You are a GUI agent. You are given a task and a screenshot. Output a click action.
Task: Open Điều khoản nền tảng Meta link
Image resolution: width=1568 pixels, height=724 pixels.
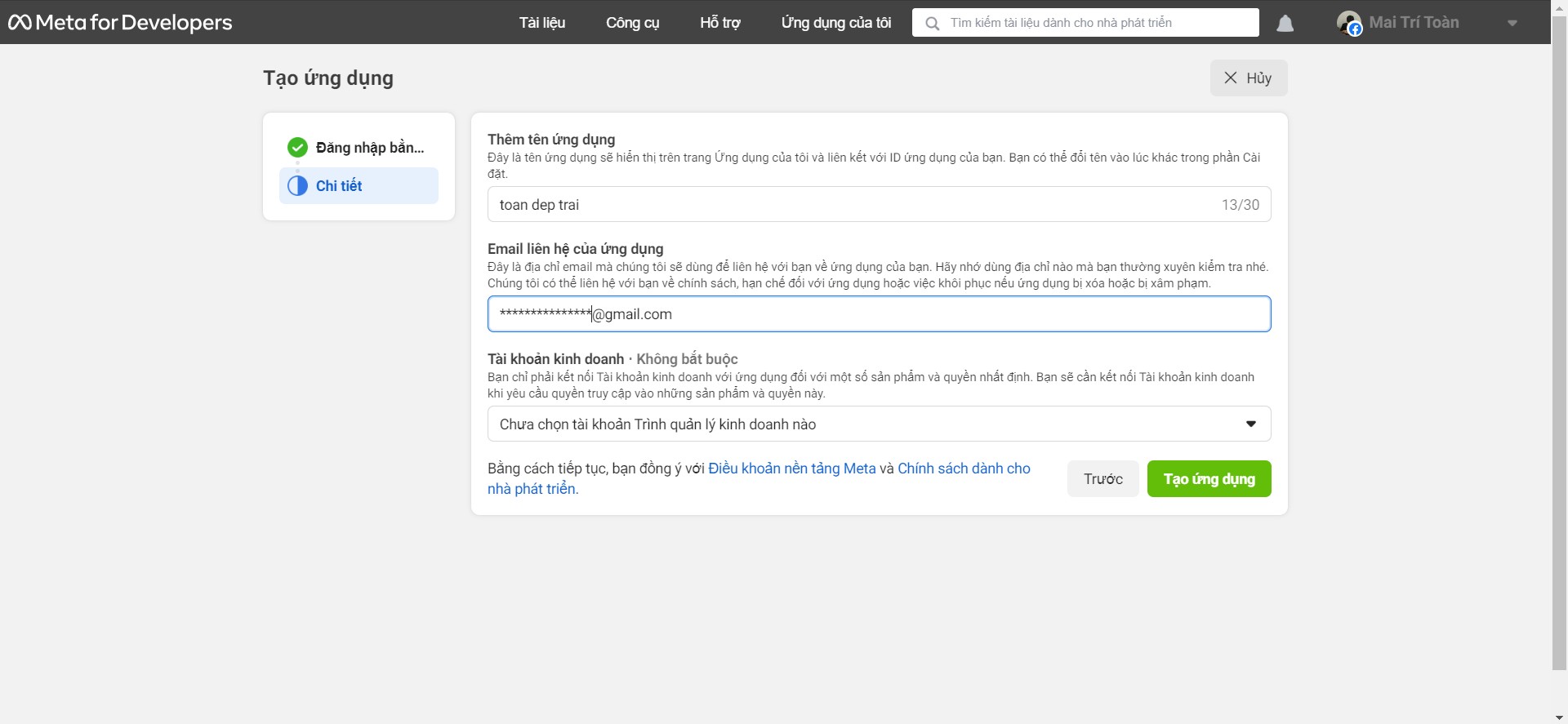791,469
